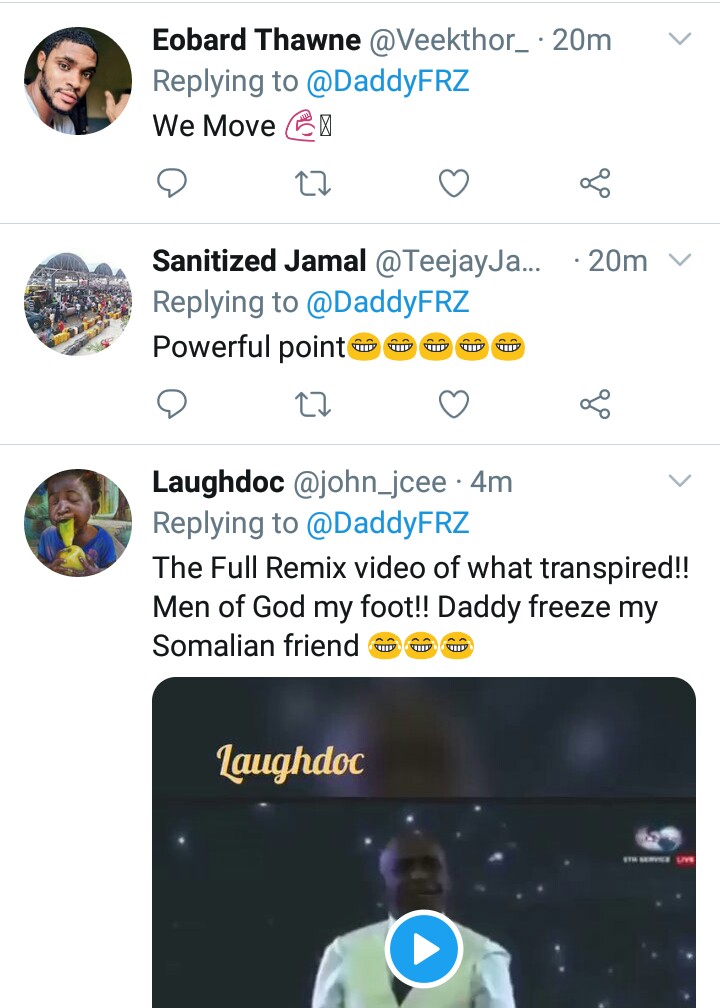Reply to Sanitized Jamal's tweet
720x1008 pixels.
(173, 404)
